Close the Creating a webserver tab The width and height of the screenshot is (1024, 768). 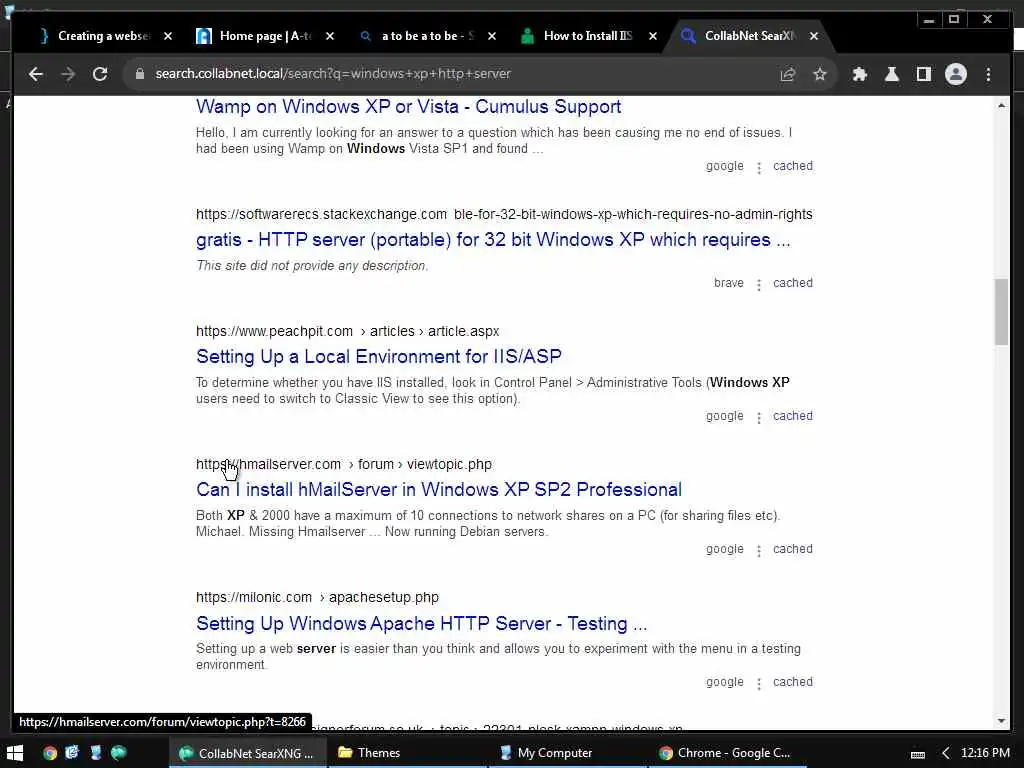(x=168, y=36)
